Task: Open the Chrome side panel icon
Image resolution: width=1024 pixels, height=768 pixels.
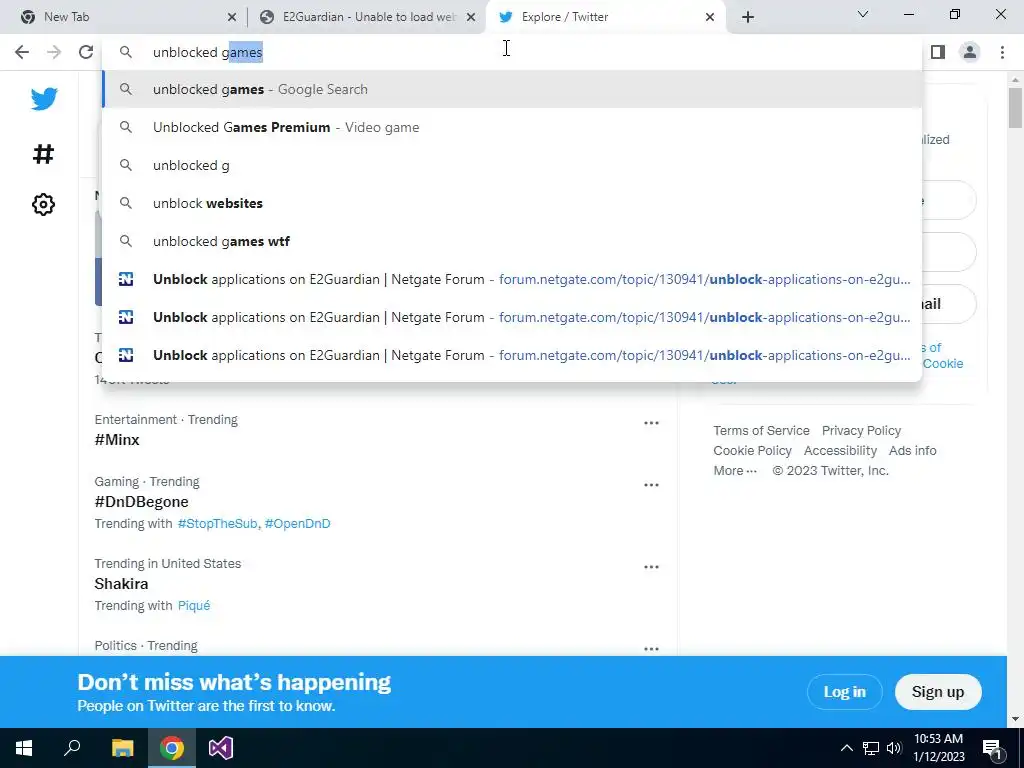Action: [938, 52]
